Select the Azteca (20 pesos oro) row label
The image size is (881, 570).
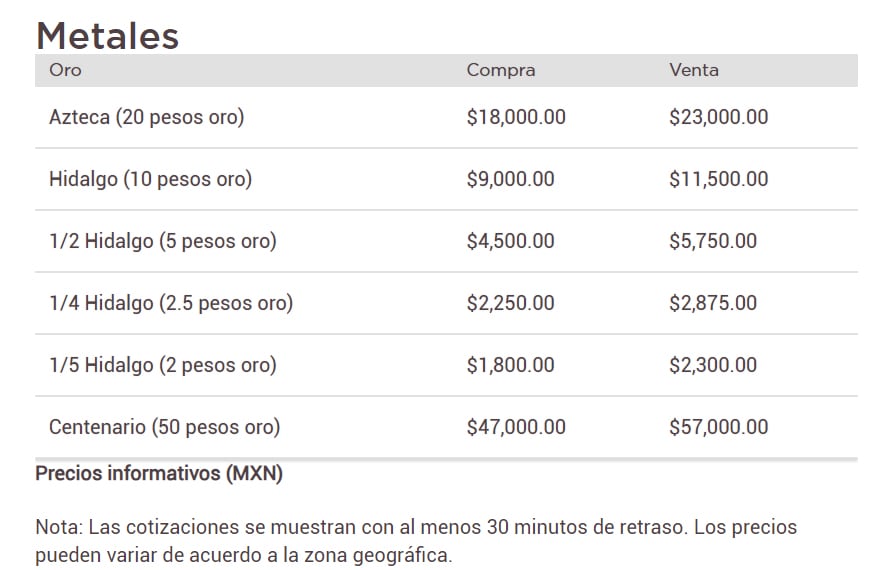click(146, 117)
